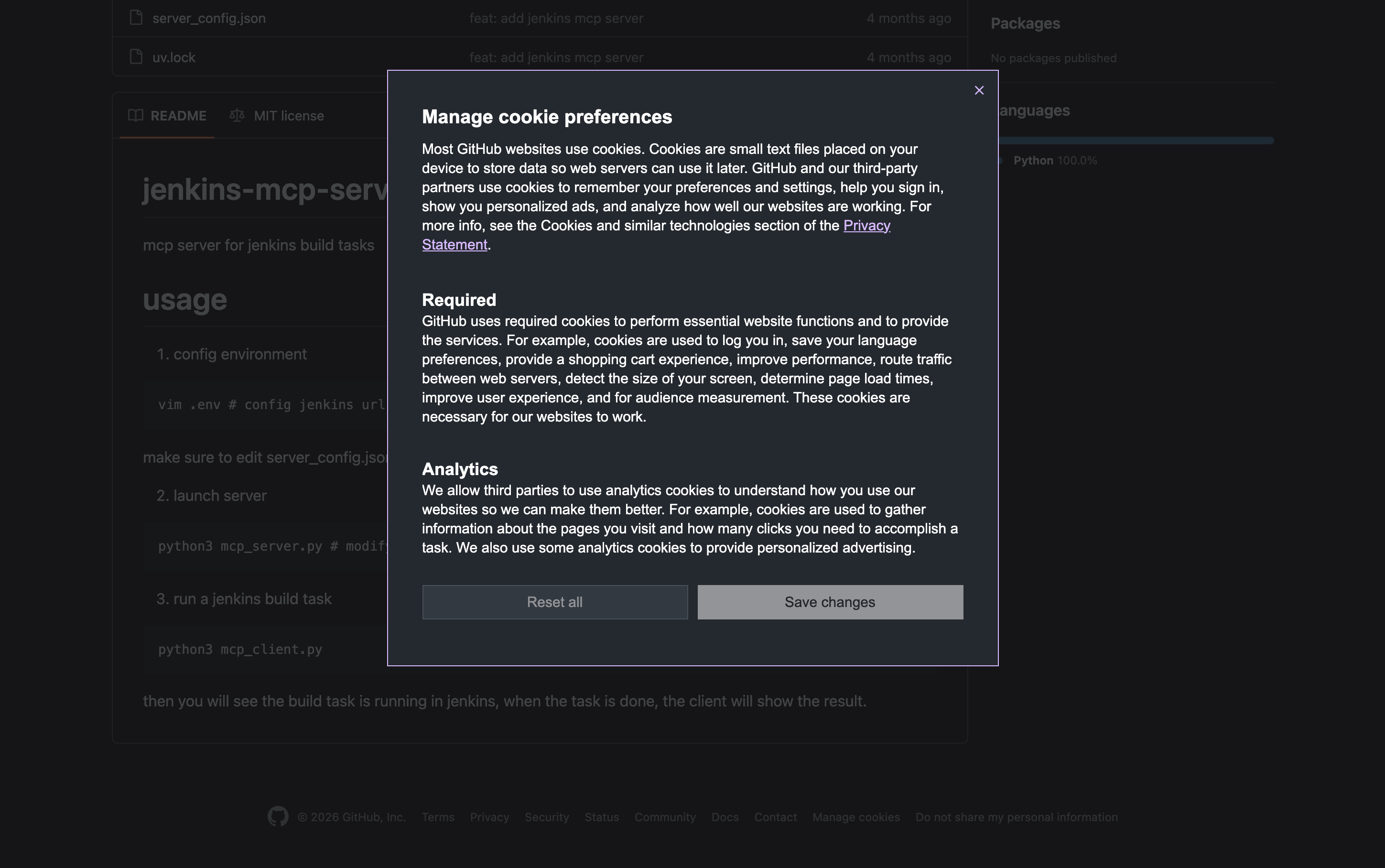The width and height of the screenshot is (1385, 868).
Task: Open the Python language link
Action: click(x=1033, y=161)
